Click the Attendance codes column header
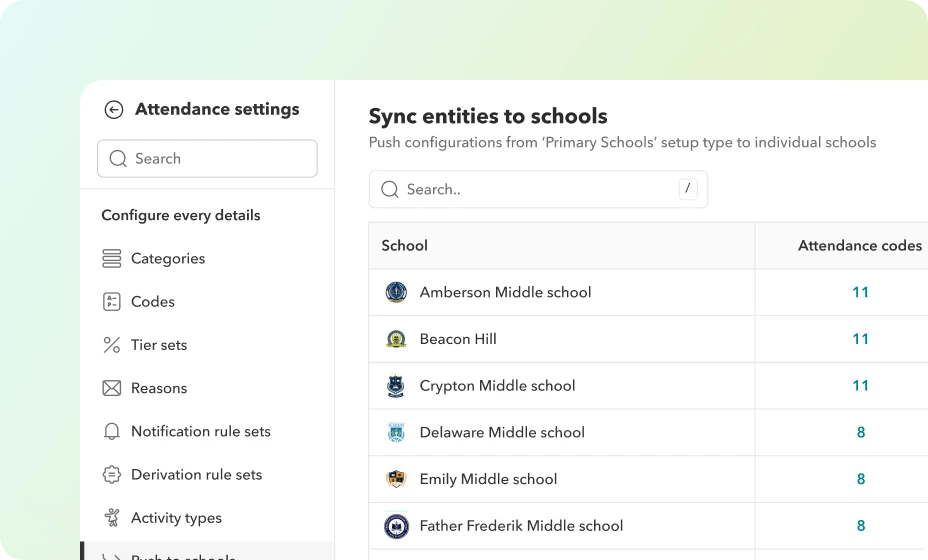 [860, 246]
